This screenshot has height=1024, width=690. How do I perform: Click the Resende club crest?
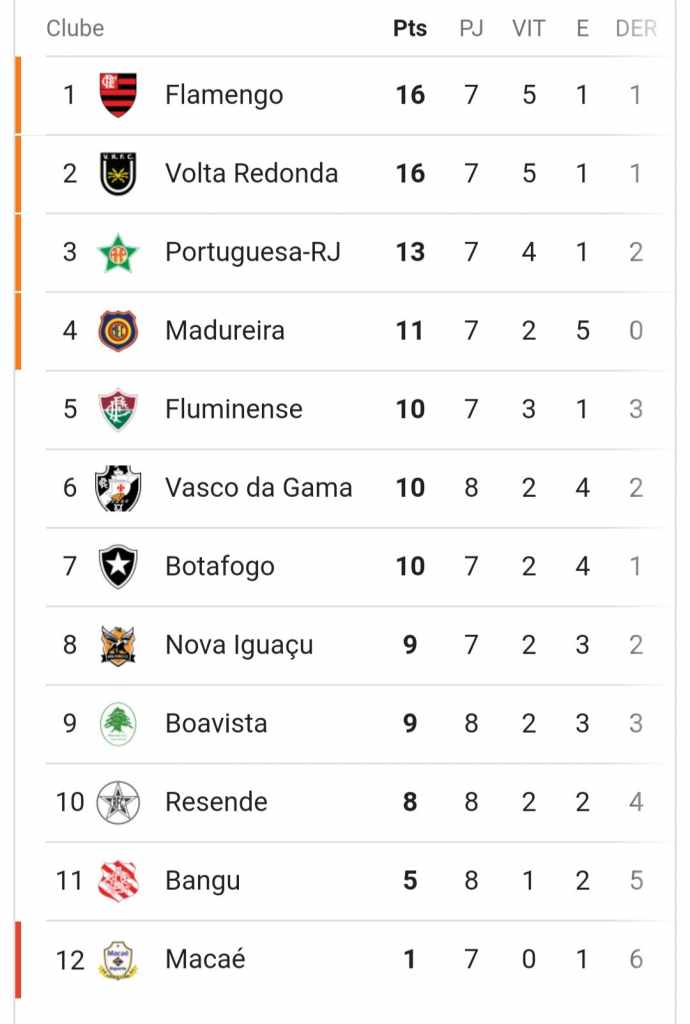pyautogui.click(x=118, y=802)
